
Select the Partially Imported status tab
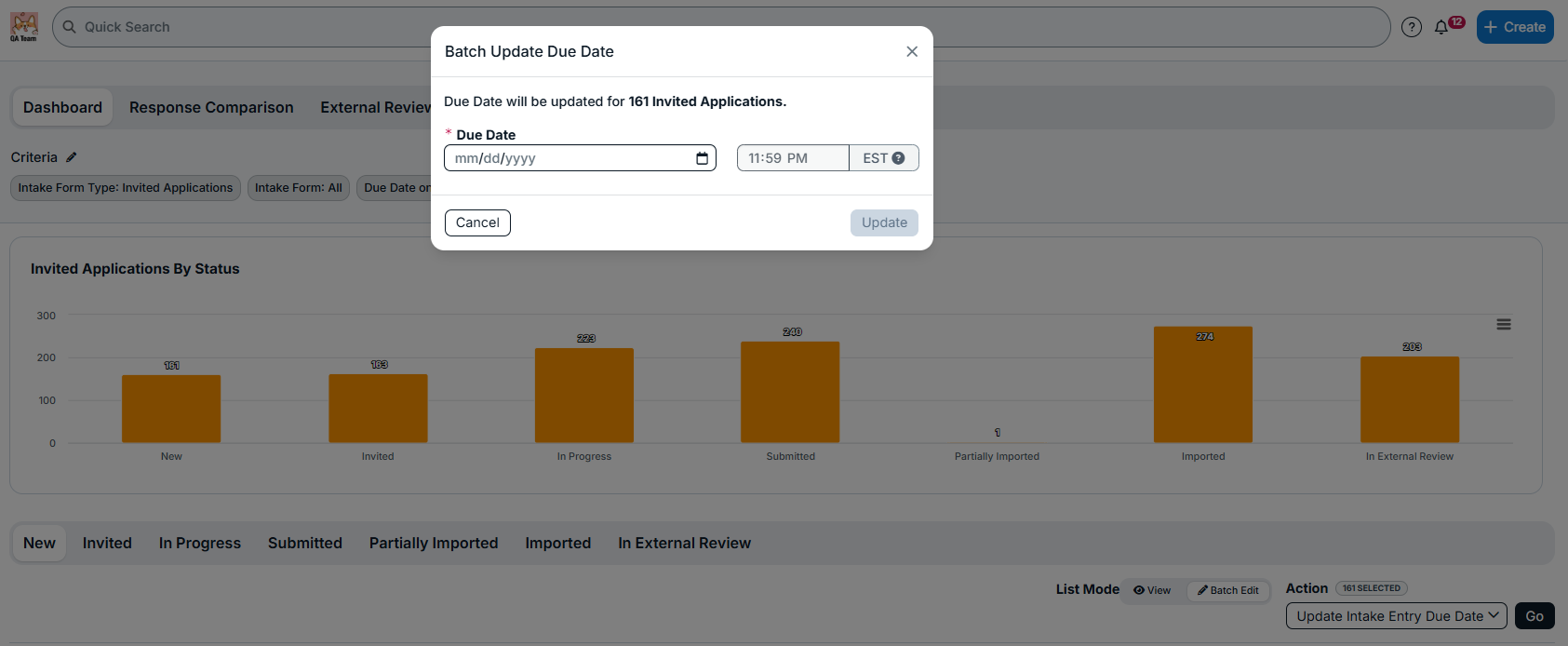434,544
